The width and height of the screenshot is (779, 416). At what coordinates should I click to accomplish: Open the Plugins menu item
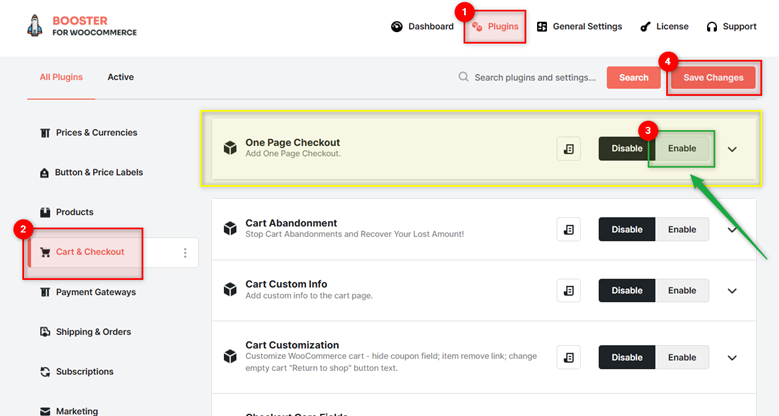tap(495, 26)
